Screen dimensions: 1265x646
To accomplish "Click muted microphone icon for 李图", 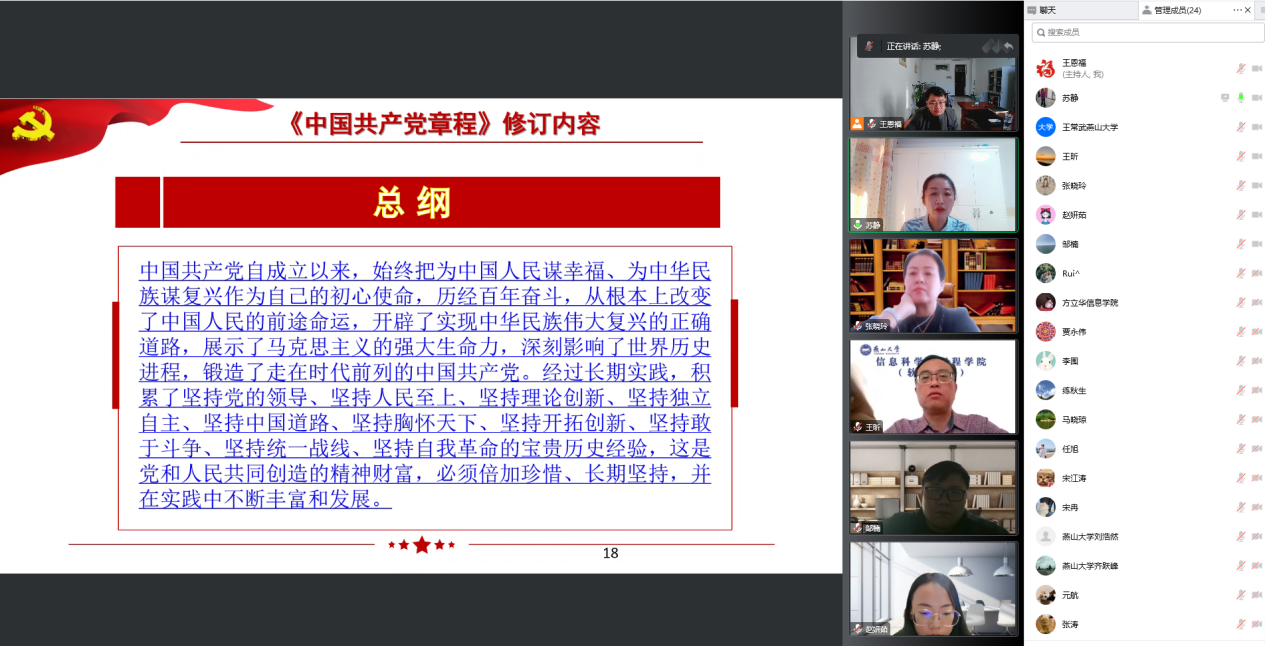I will [x=1241, y=361].
